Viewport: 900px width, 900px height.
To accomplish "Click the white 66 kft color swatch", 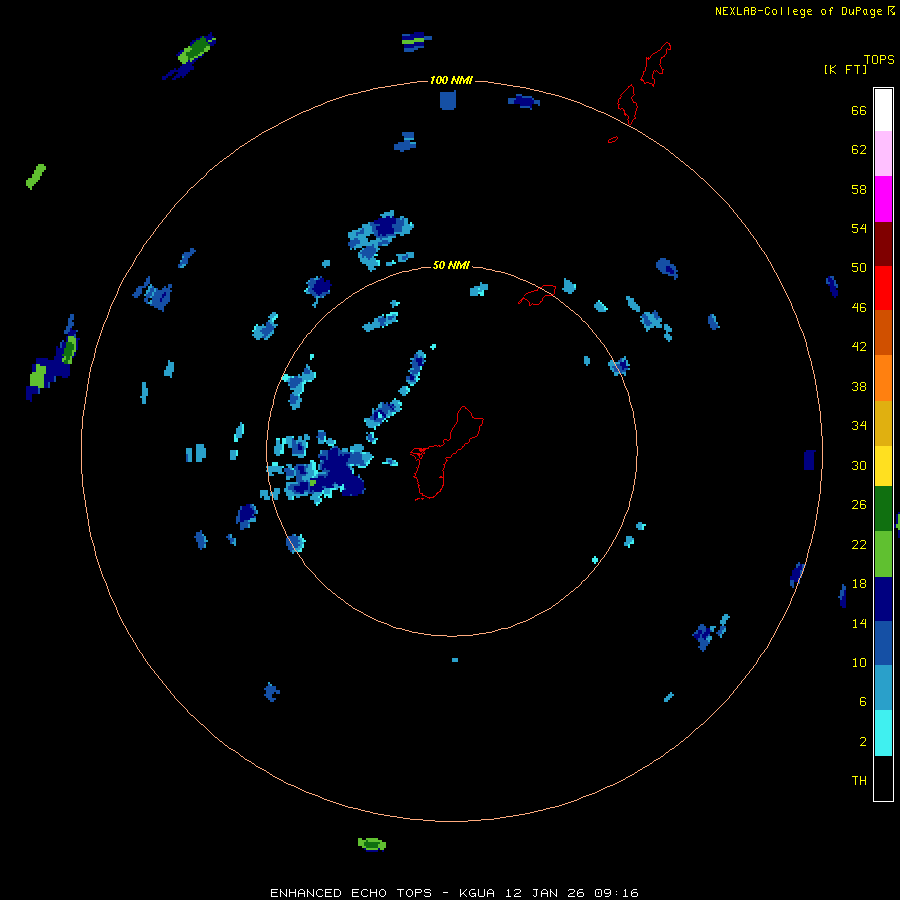I will [883, 110].
